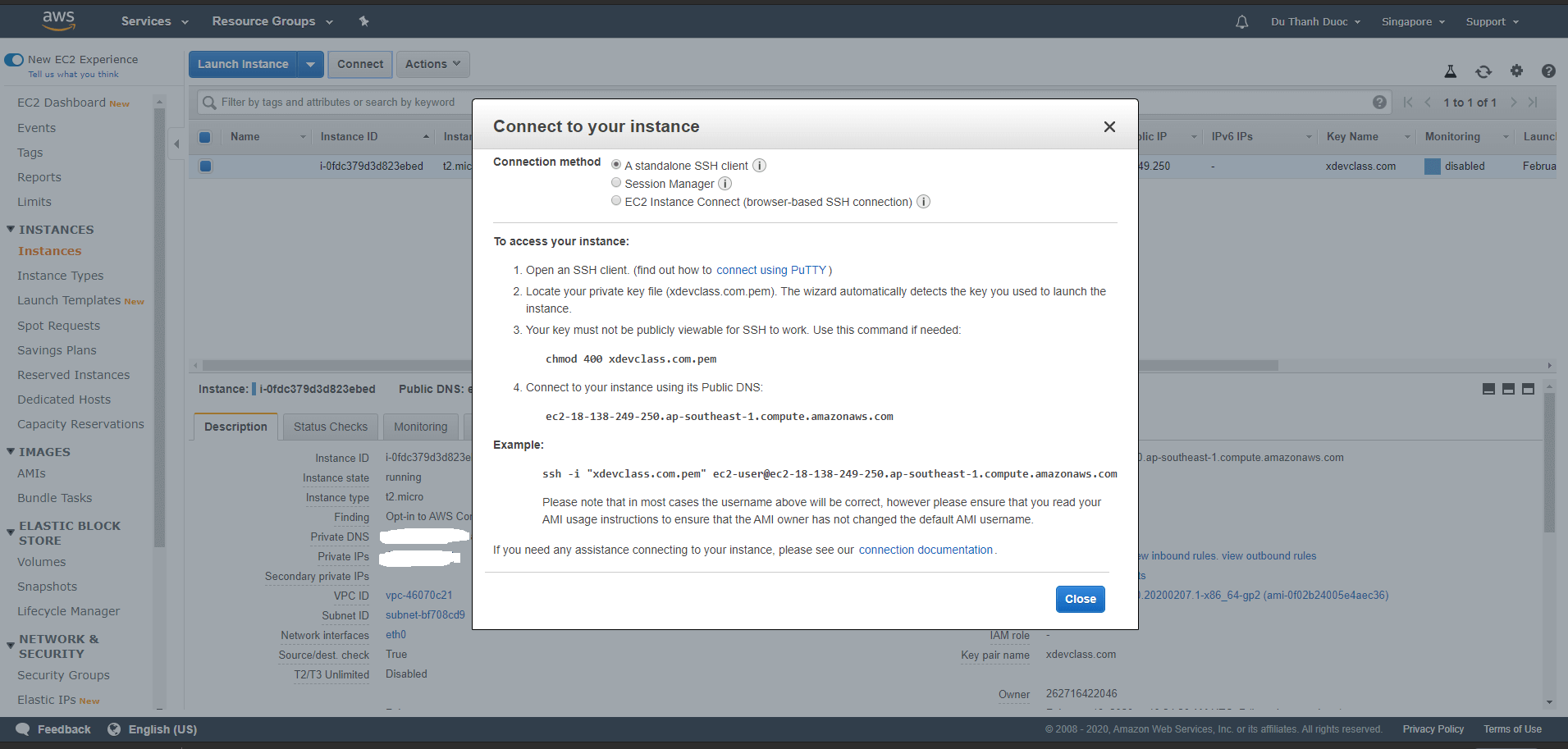Viewport: 1568px width, 749px height.
Task: Maximize the details pane
Action: coord(1528,389)
